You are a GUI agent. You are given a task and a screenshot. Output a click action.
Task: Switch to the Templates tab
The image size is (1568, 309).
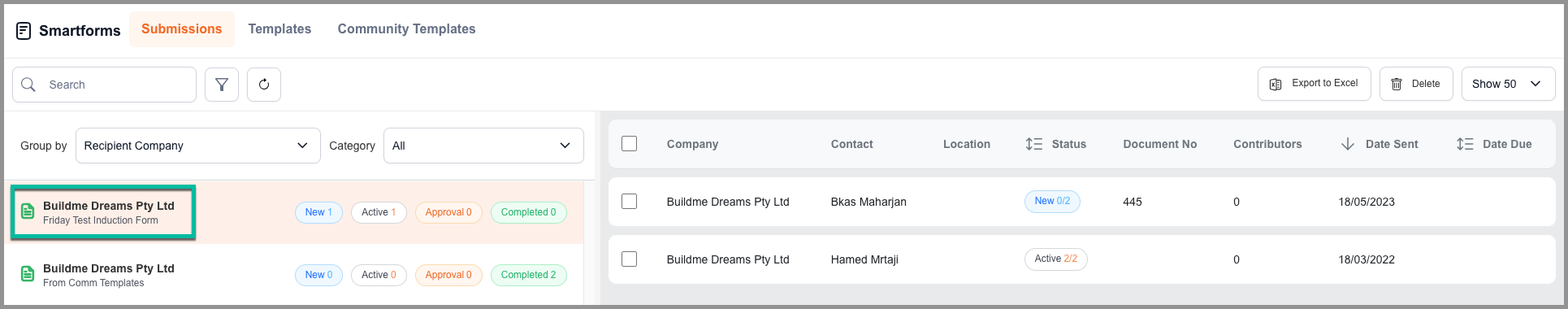pos(279,29)
